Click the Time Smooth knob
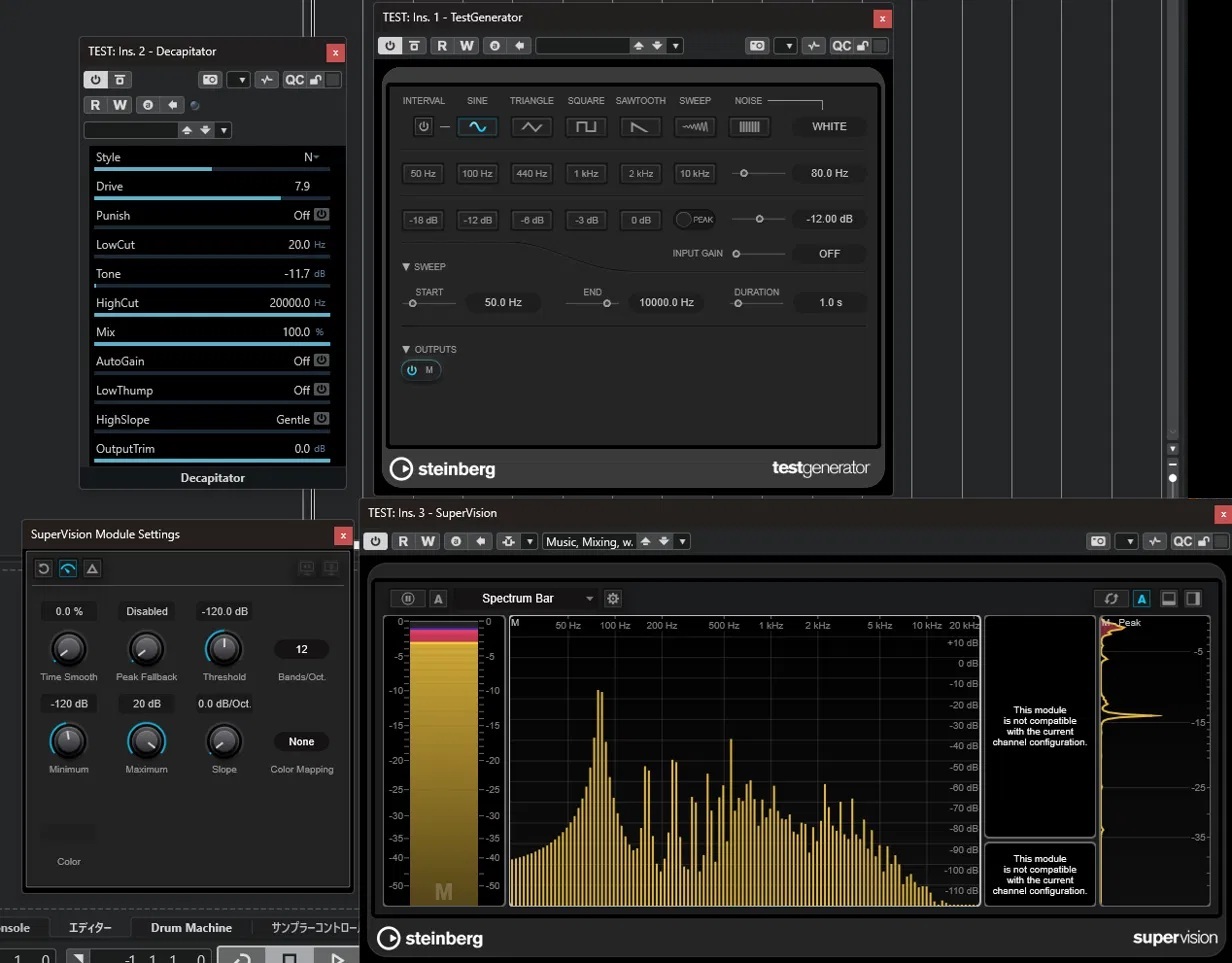The height and width of the screenshot is (963, 1232). point(69,650)
